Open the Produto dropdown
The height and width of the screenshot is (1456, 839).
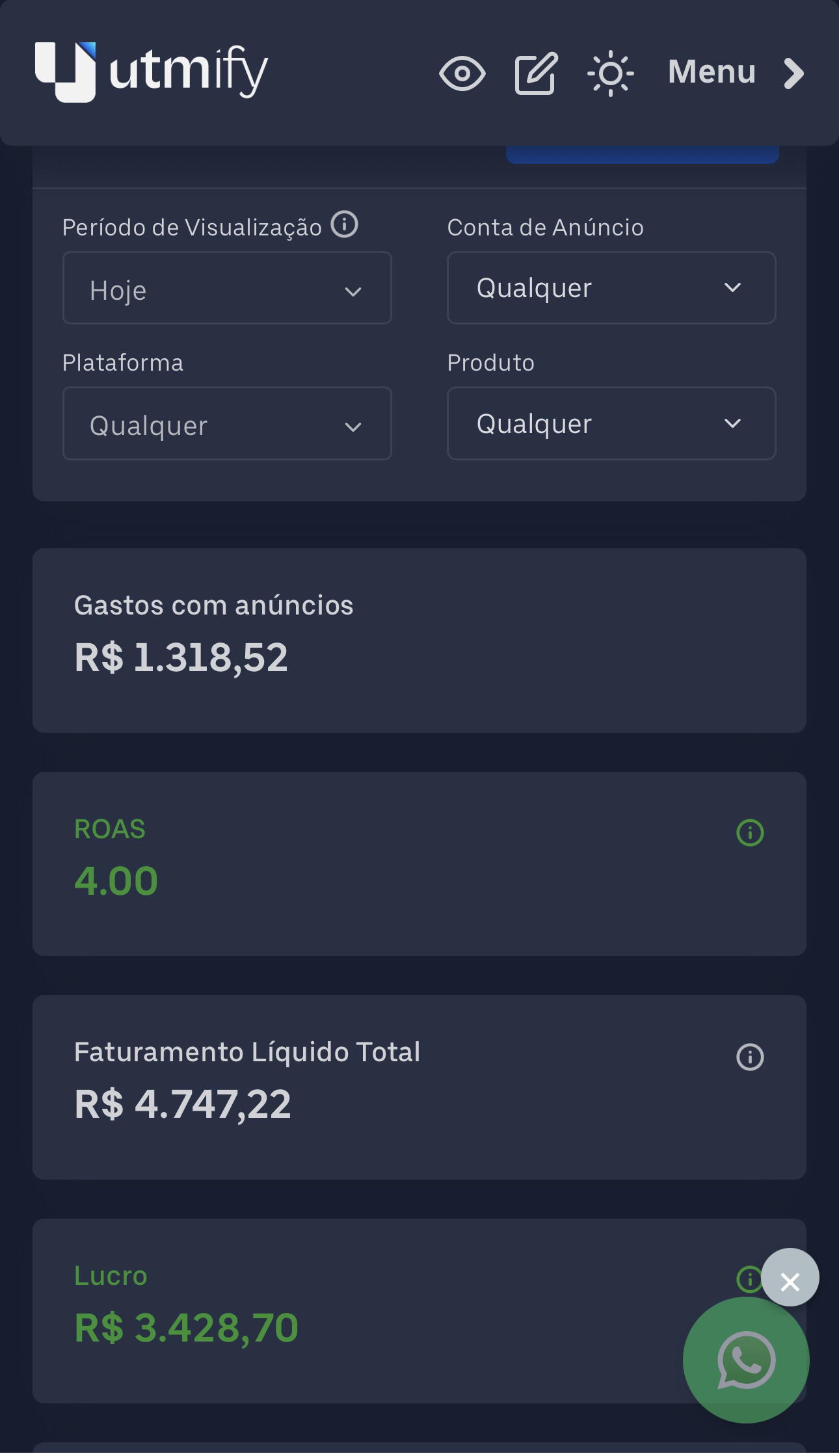(x=611, y=423)
